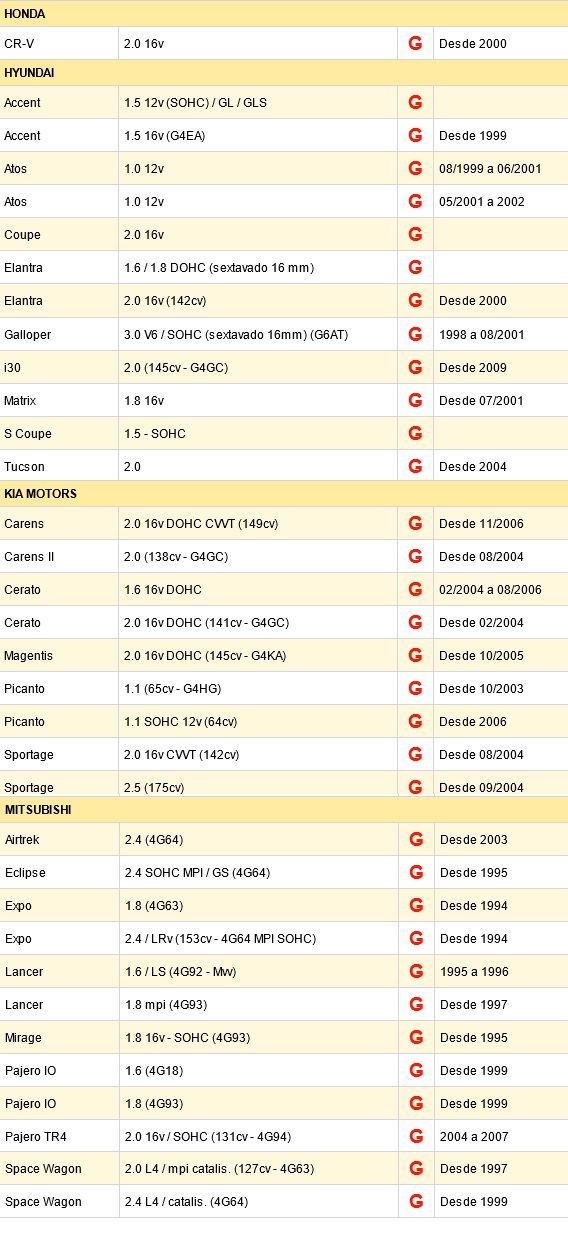
Task: Select the HYUNDAI section header
Action: click(284, 73)
